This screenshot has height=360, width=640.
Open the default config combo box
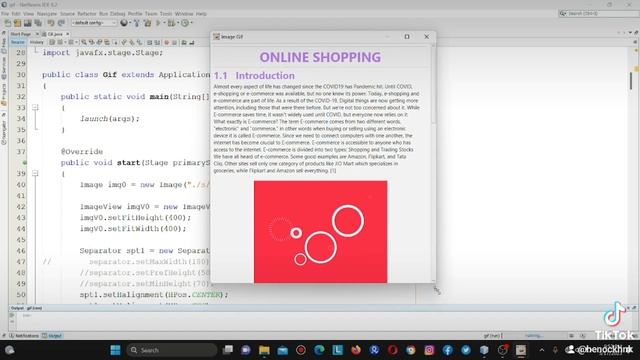coord(94,23)
